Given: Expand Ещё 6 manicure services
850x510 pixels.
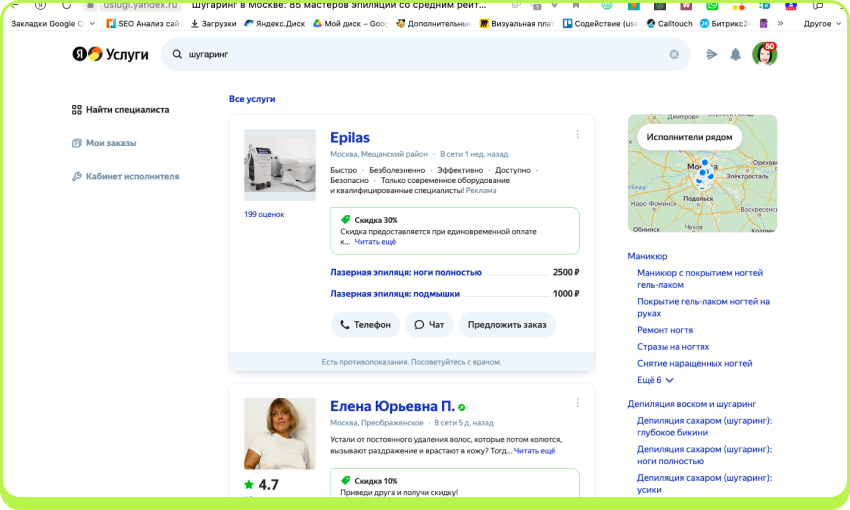Looking at the screenshot, I should click(655, 380).
